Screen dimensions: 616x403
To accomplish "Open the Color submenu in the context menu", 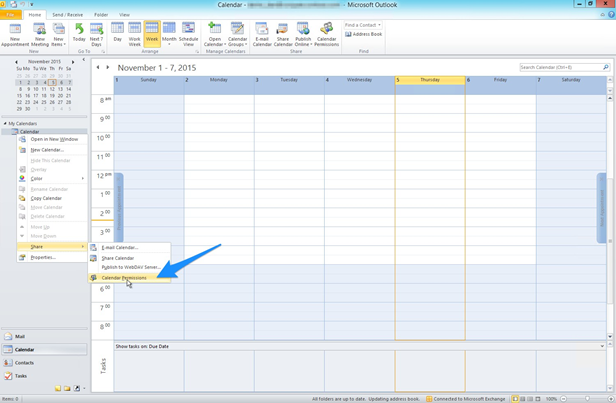I will tap(37, 179).
